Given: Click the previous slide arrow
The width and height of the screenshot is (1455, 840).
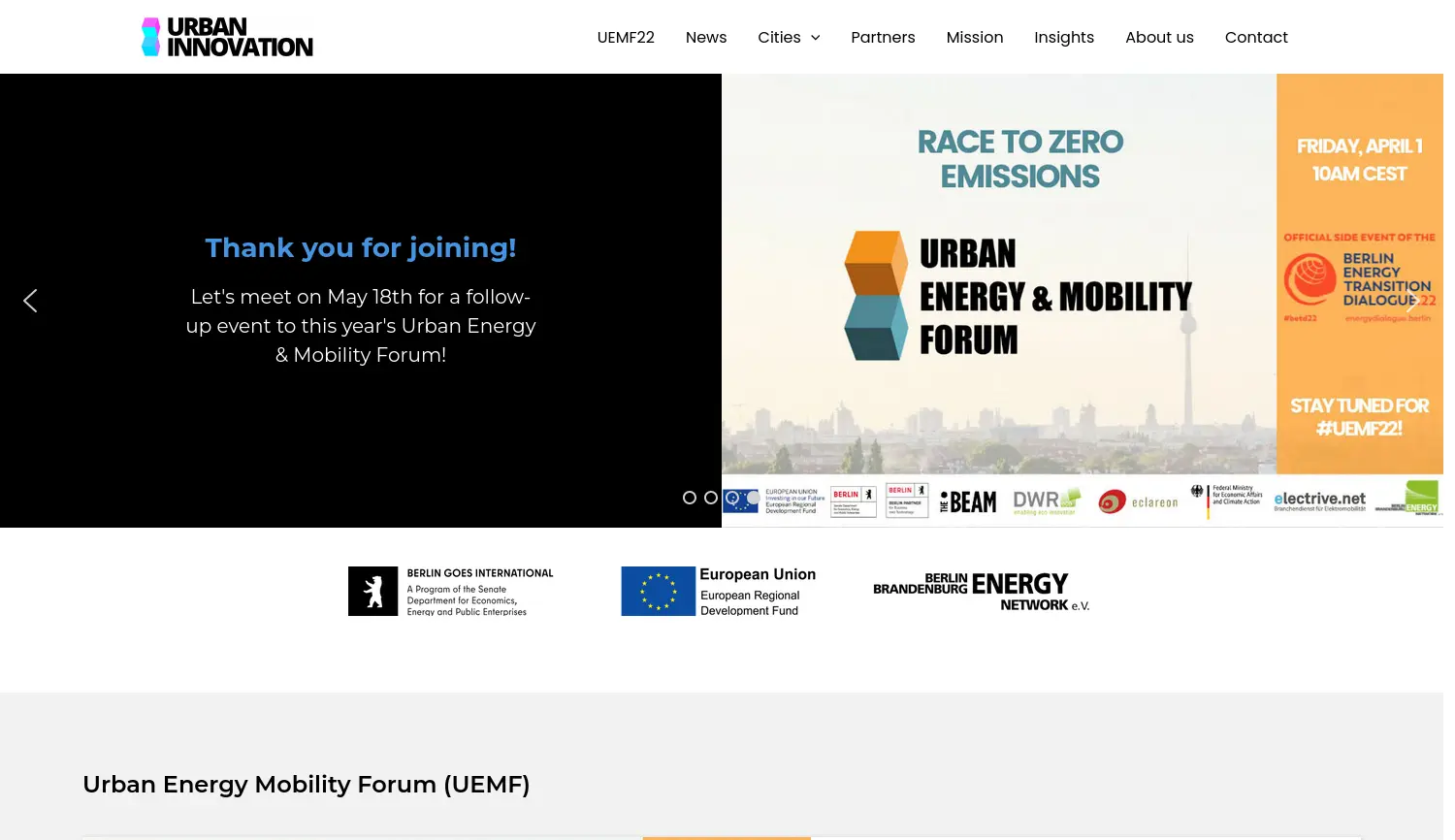Looking at the screenshot, I should (x=30, y=301).
